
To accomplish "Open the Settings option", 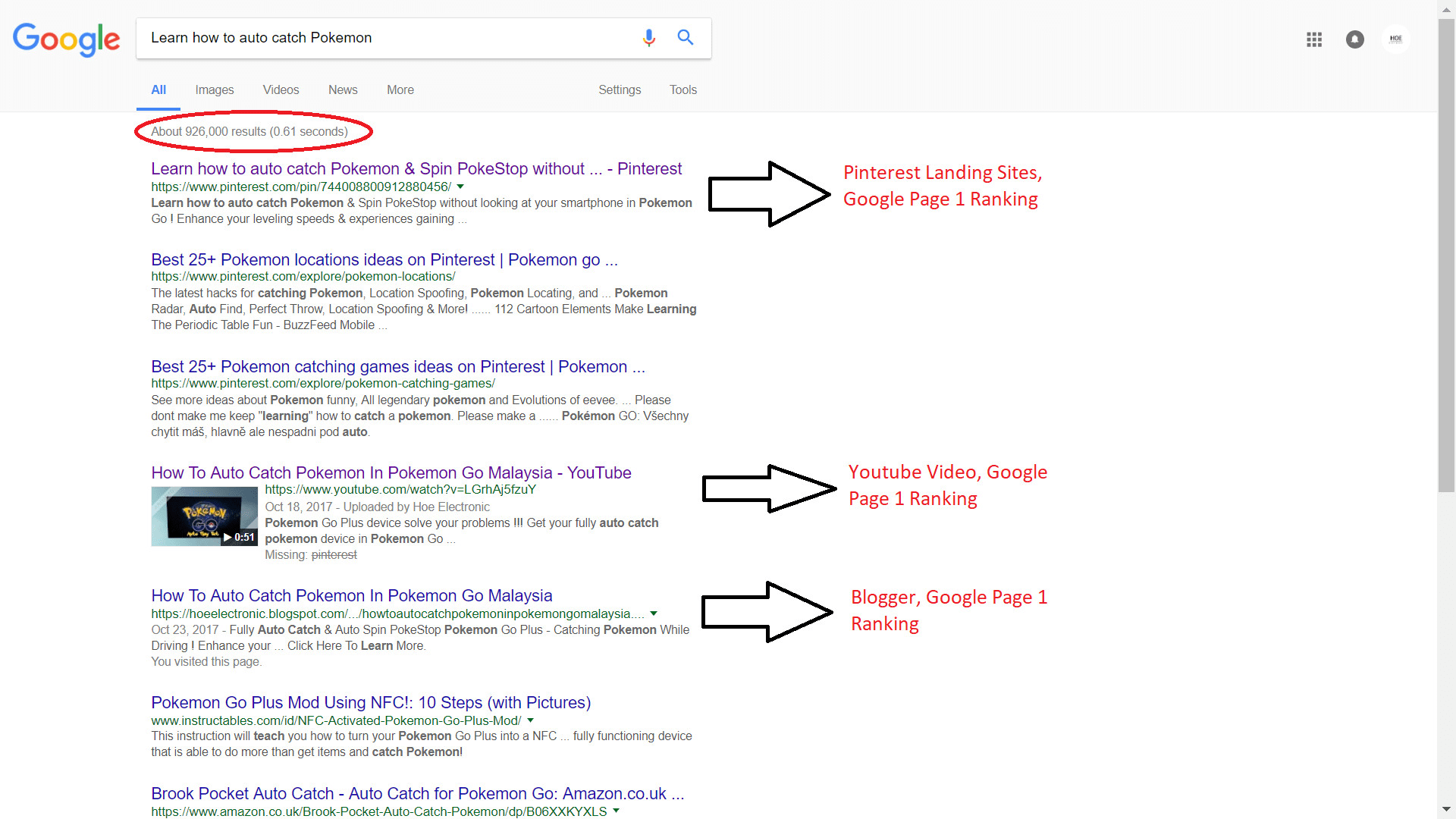I will click(618, 90).
